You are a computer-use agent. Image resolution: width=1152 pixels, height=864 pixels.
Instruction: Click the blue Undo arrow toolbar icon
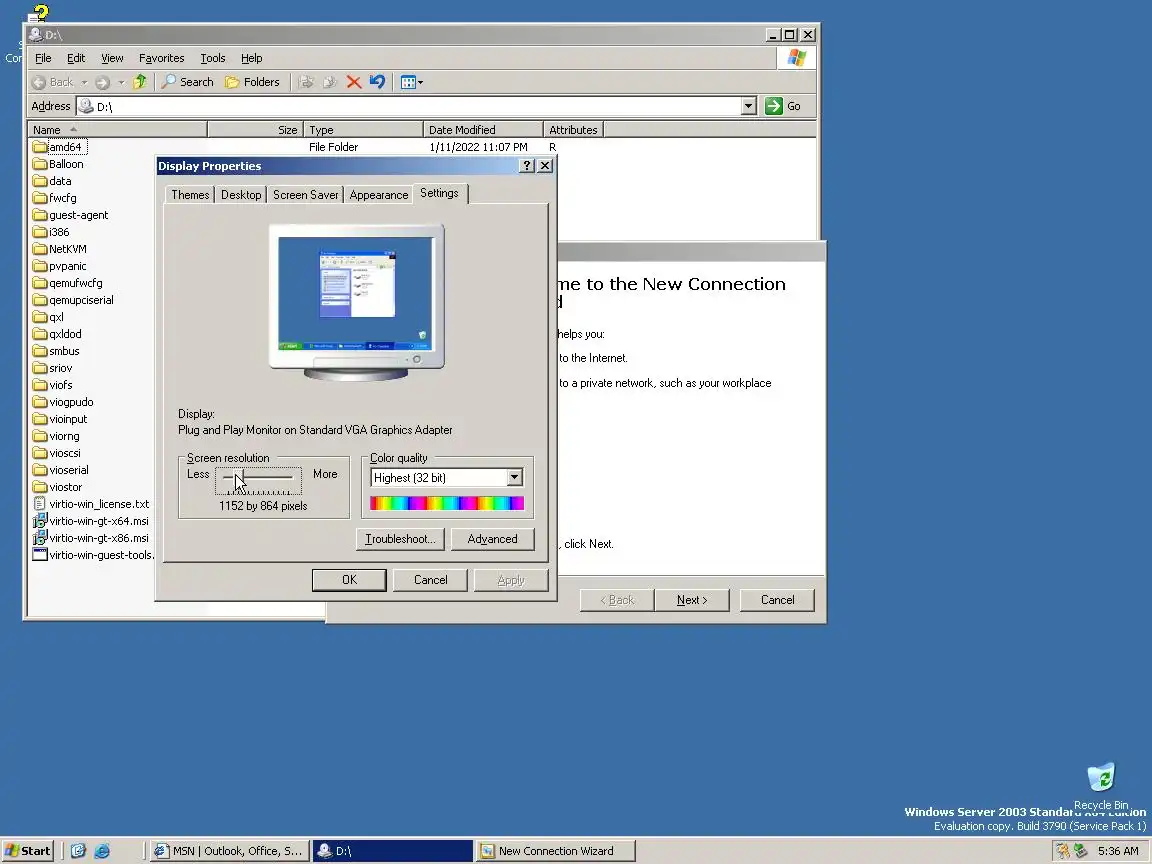point(377,82)
